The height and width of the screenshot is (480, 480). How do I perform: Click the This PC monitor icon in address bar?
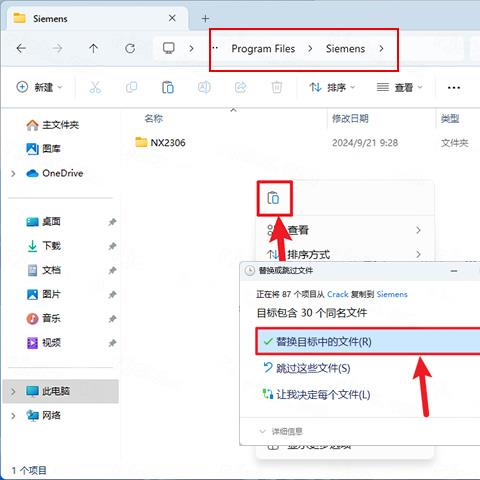coord(169,48)
